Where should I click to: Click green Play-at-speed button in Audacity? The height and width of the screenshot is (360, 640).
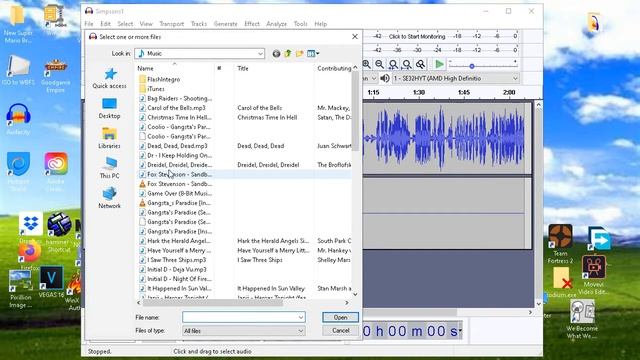[439, 64]
